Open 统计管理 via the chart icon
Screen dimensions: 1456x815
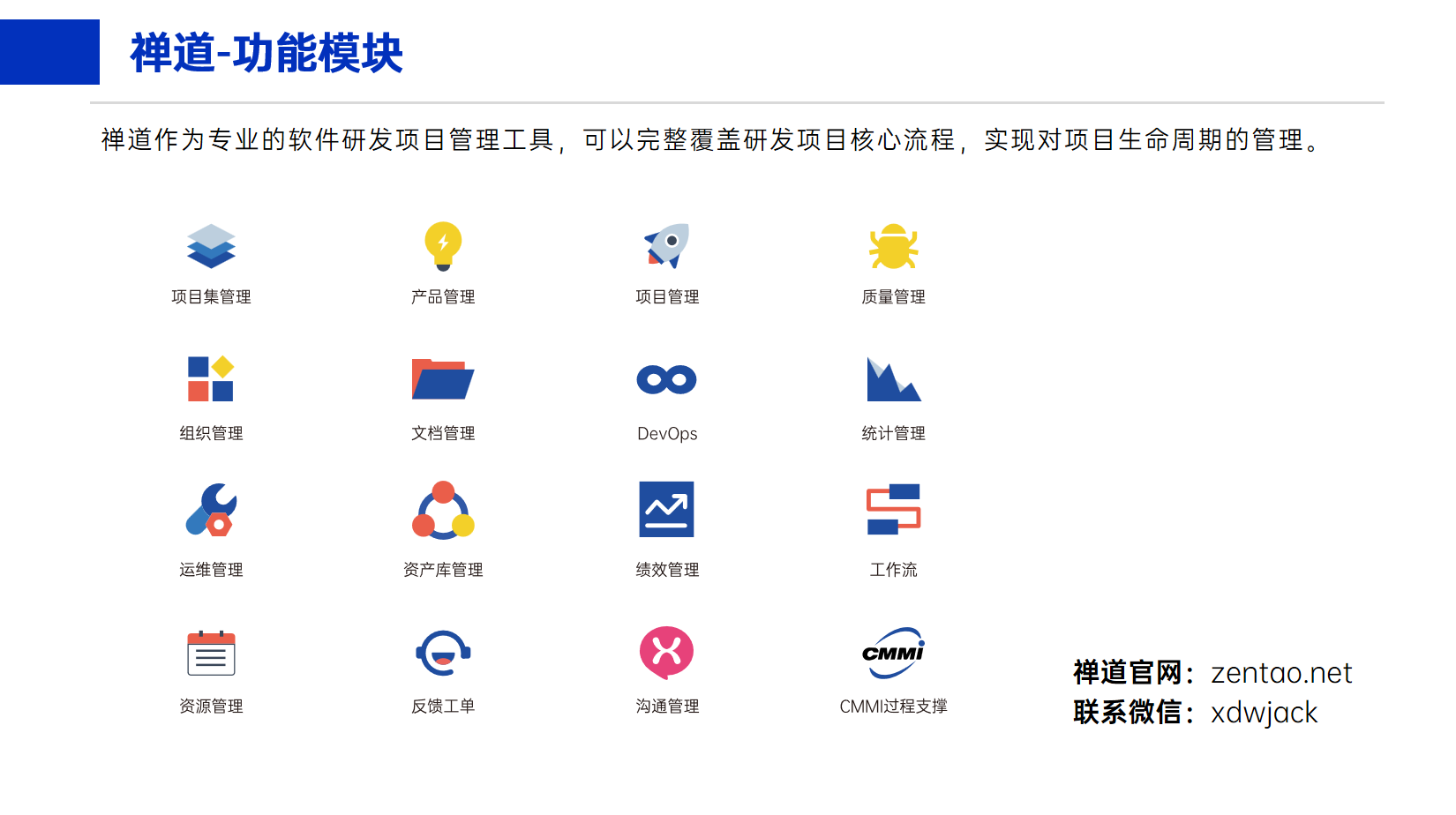coord(893,381)
